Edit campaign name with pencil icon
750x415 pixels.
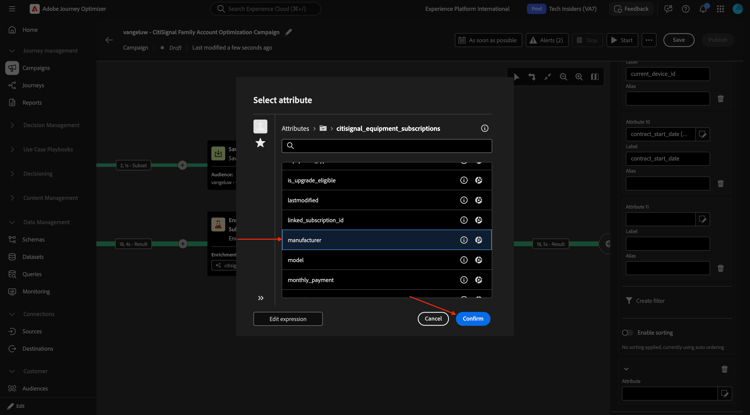click(x=288, y=32)
